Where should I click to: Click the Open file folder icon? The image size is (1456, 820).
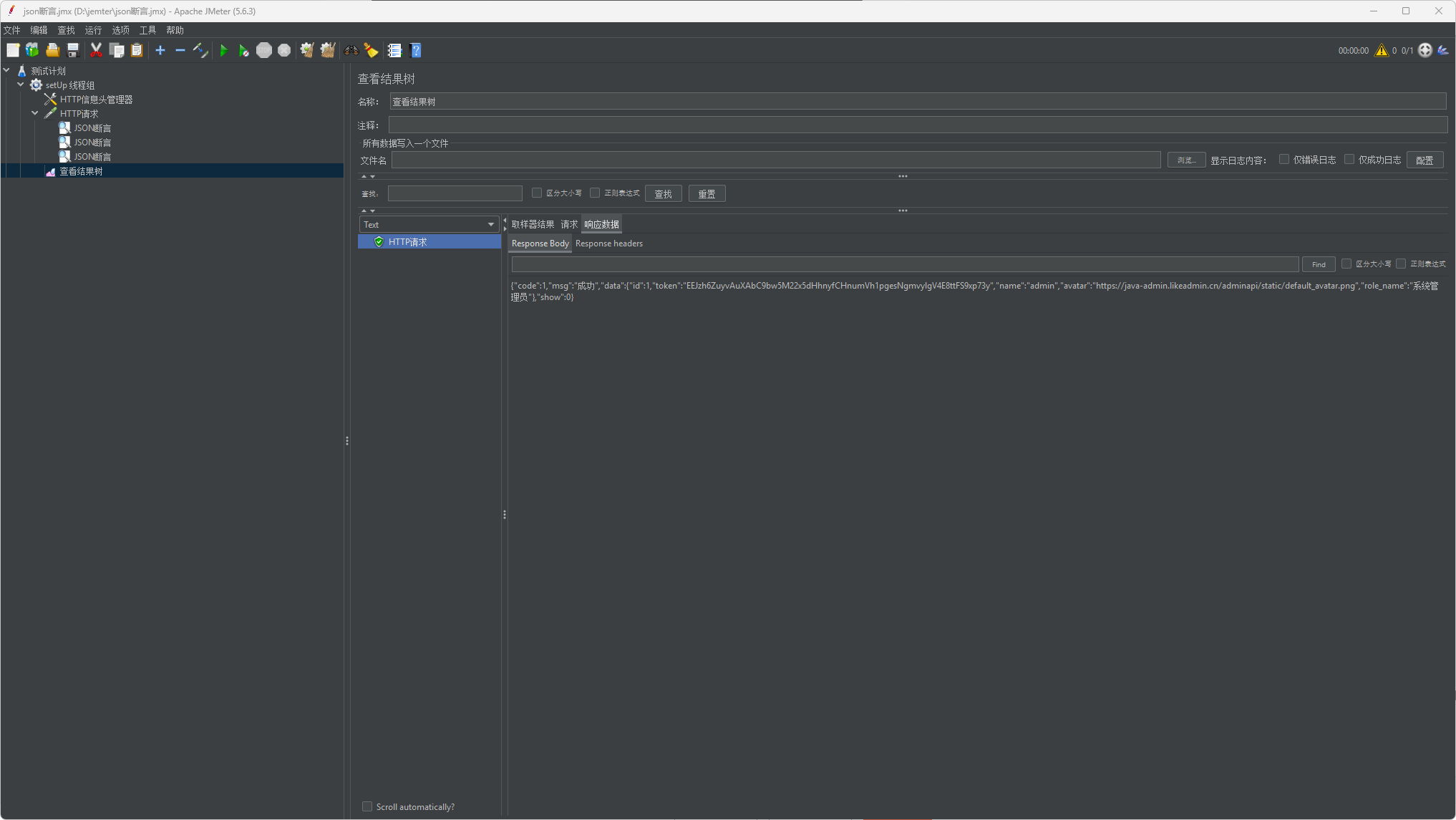point(52,50)
